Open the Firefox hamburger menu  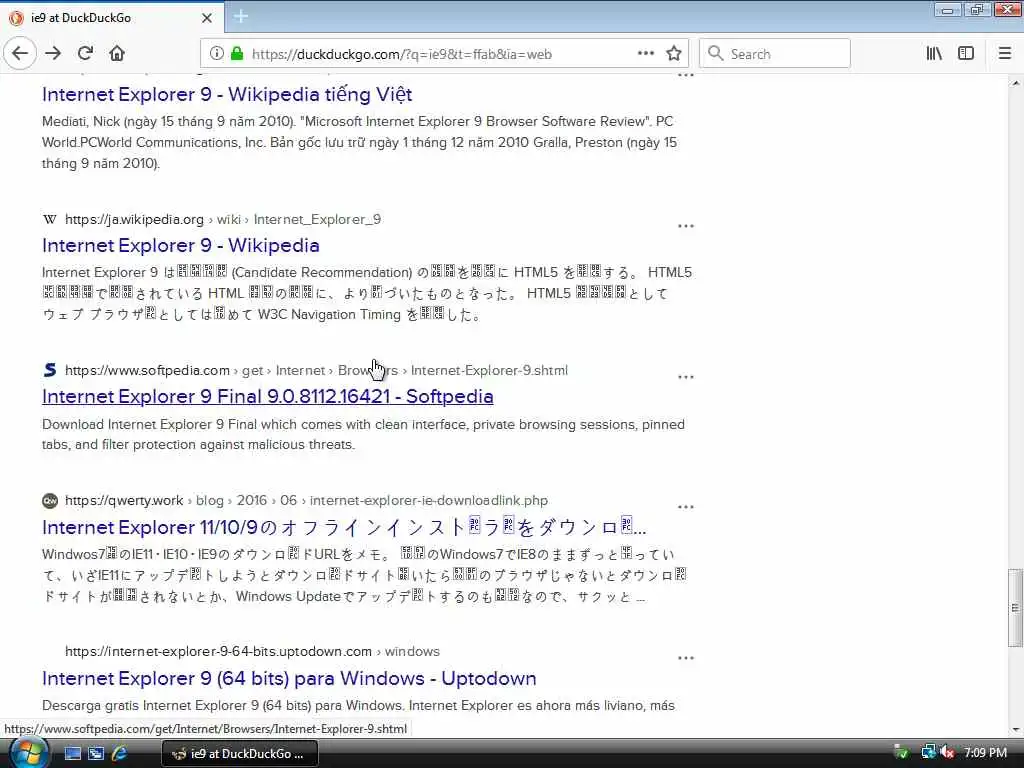(1005, 54)
